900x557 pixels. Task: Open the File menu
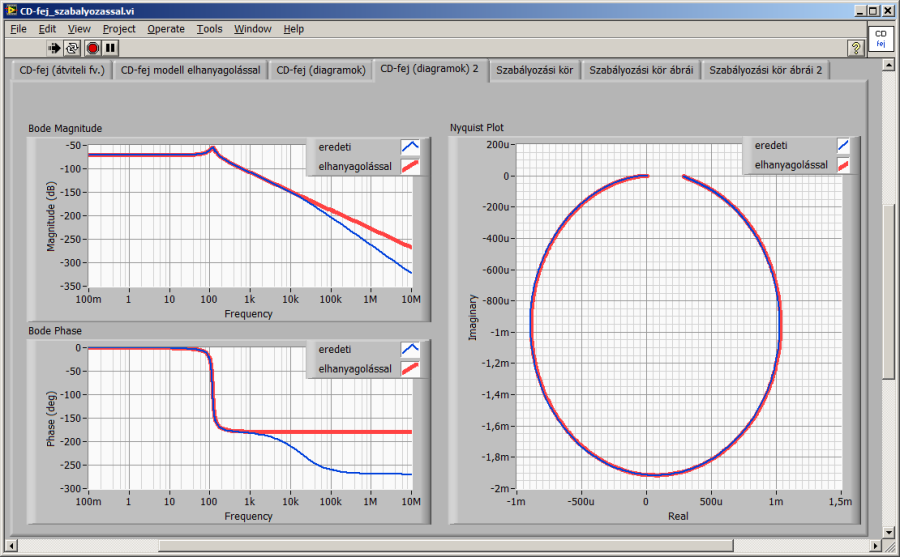(x=18, y=29)
